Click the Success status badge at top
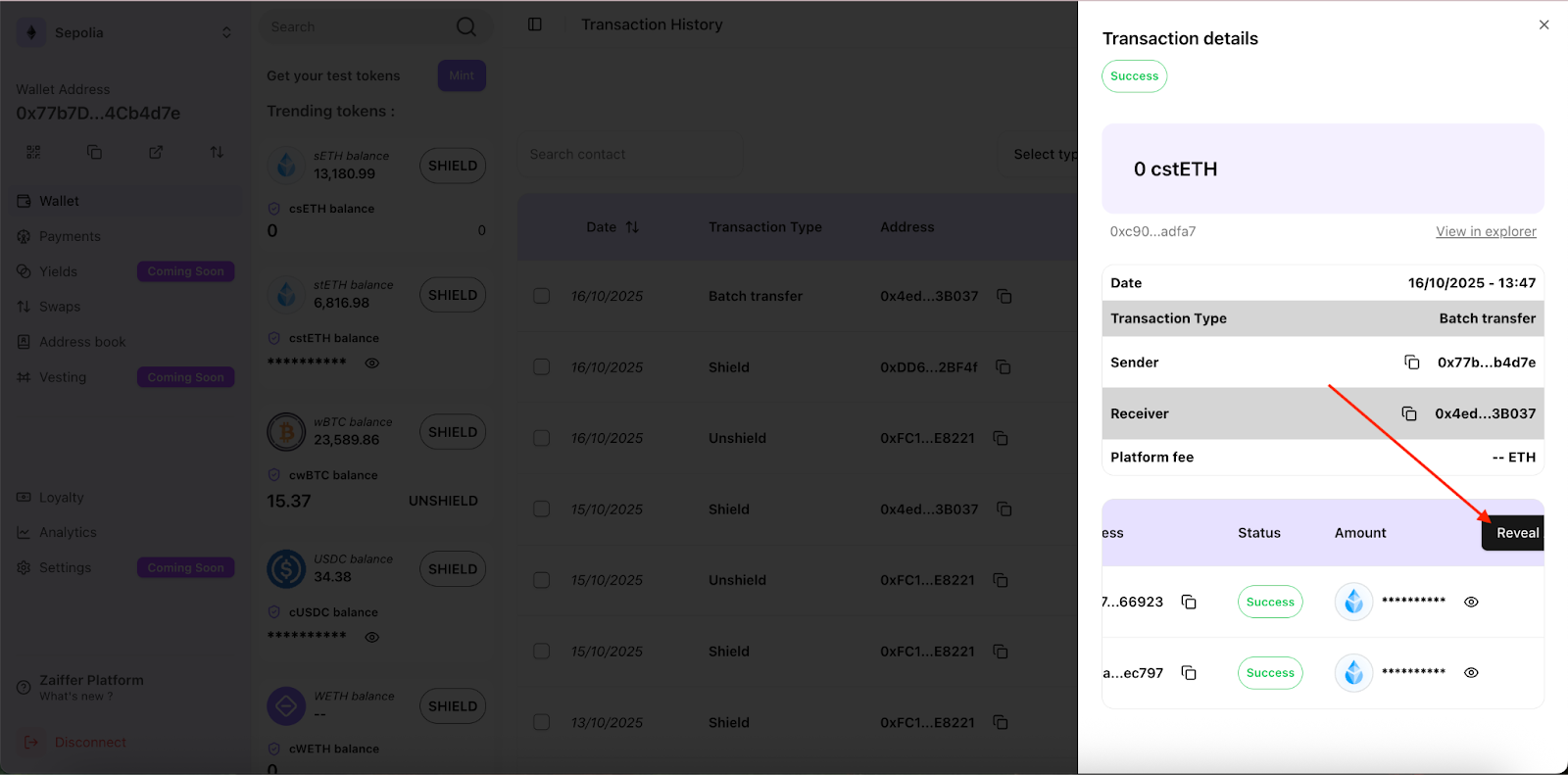1568x775 pixels. tap(1134, 76)
